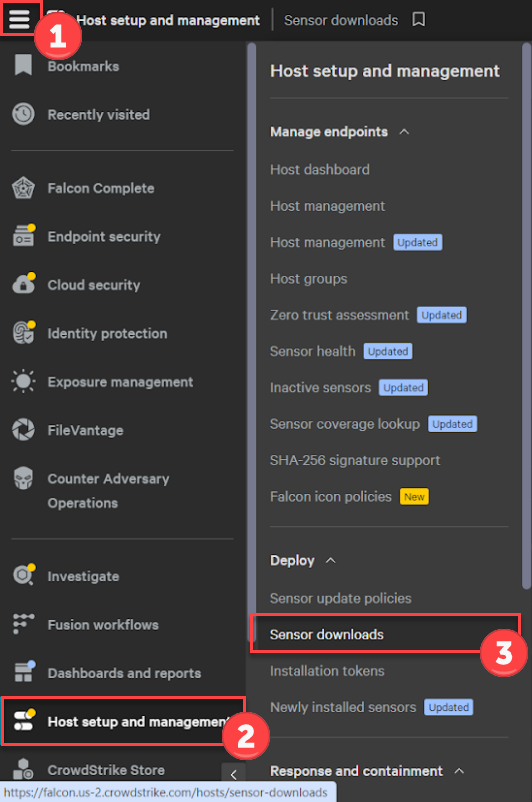Screen dimensions: 532x802
Task: Open Sensor coverage lookup link
Action: (x=345, y=424)
